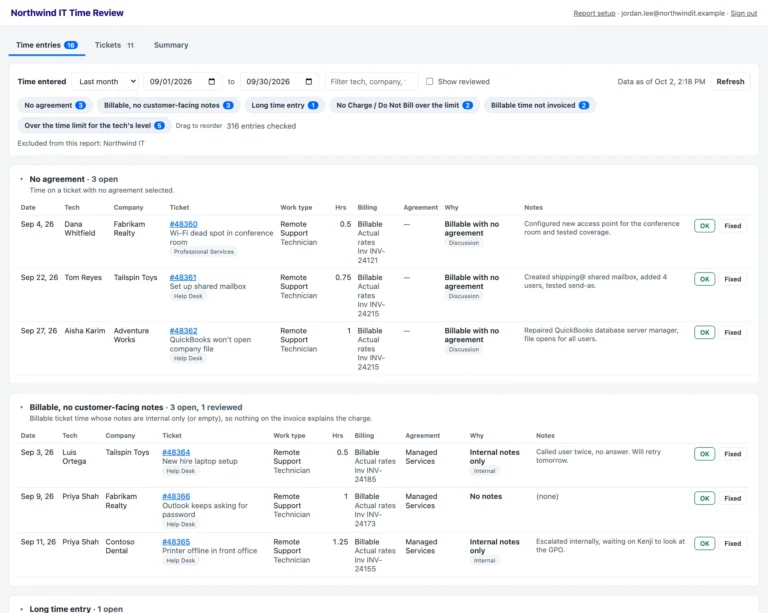Open ticket #48361 link

pos(183,278)
